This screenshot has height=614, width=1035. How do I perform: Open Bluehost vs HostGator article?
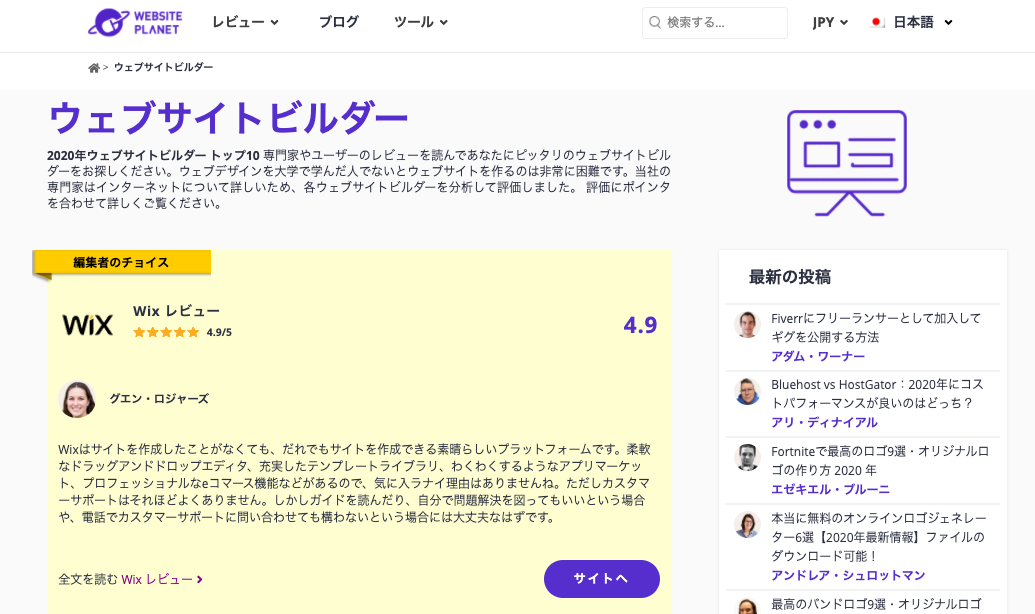pos(872,393)
